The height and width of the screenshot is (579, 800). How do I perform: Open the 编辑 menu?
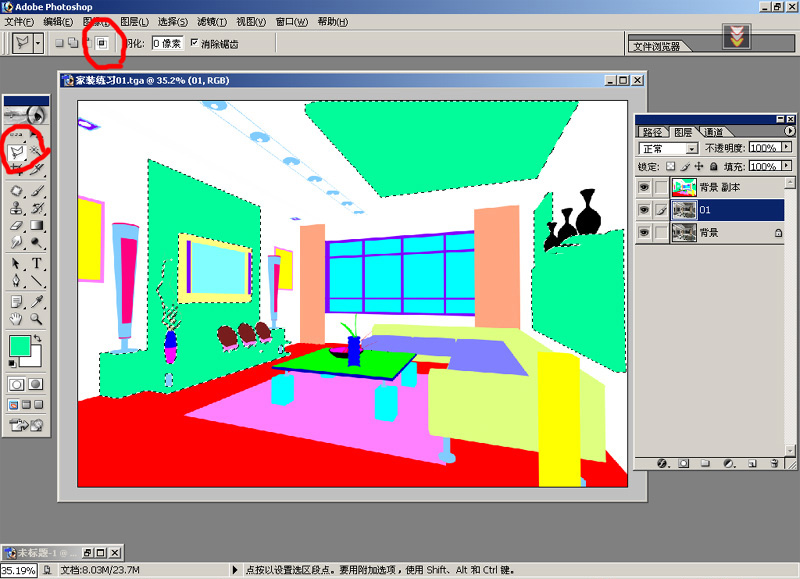tap(58, 22)
